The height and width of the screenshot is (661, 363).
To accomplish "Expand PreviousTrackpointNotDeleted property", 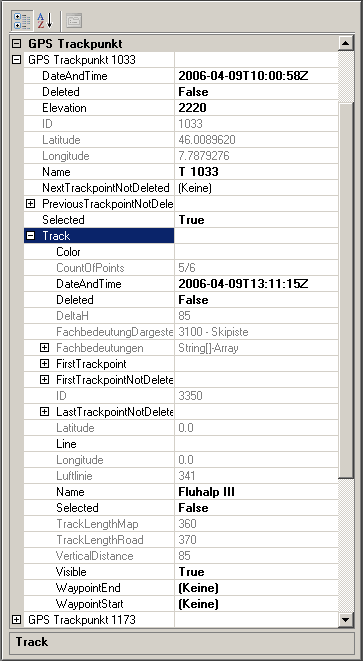I will pyautogui.click(x=30, y=204).
